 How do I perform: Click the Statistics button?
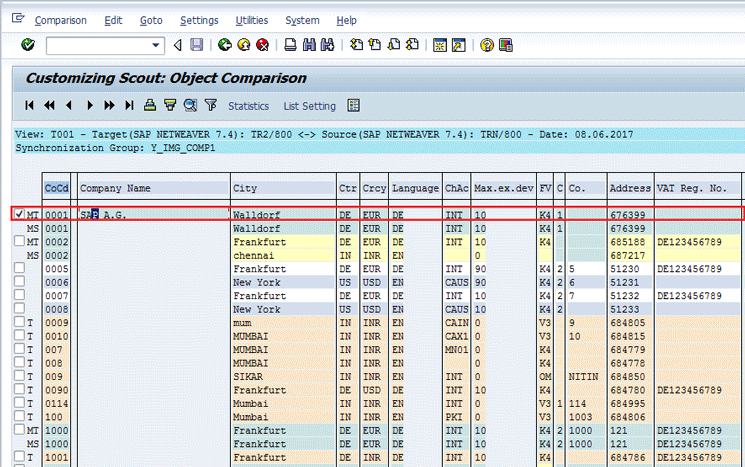[x=248, y=106]
